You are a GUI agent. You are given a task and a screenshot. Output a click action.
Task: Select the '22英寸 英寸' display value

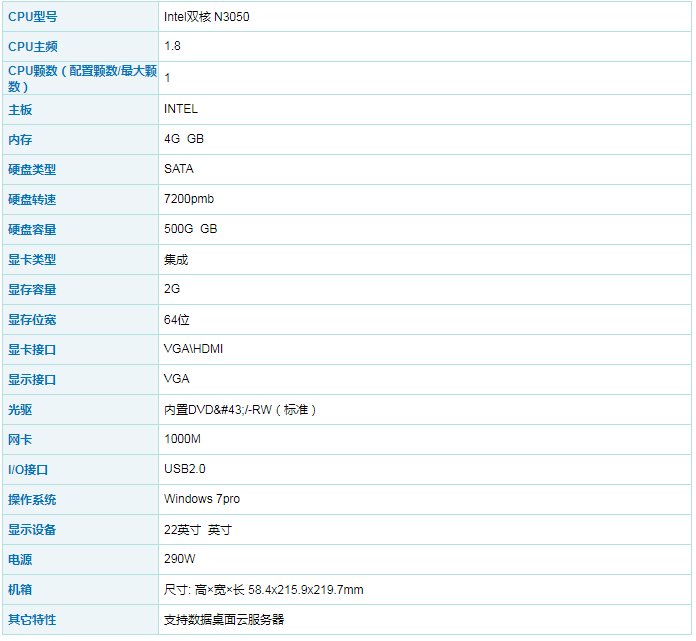[x=198, y=530]
